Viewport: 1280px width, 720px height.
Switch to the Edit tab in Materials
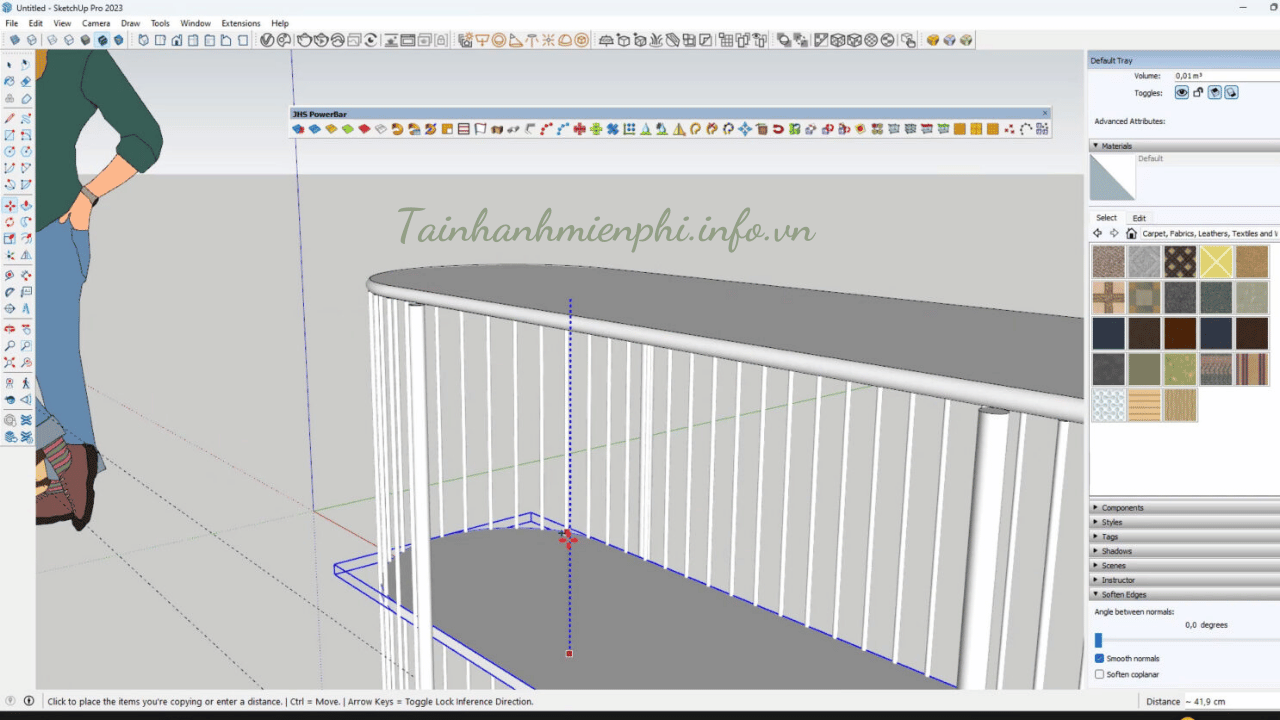[1139, 218]
